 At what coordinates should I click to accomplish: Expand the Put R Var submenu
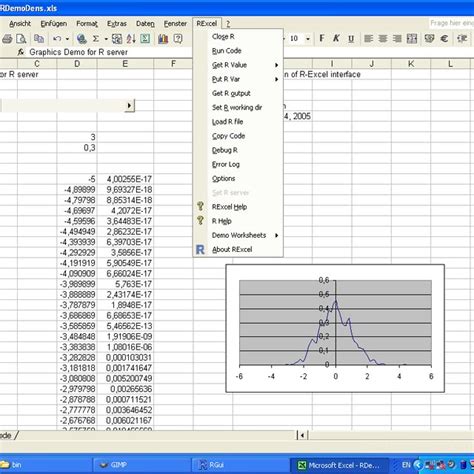[x=238, y=79]
